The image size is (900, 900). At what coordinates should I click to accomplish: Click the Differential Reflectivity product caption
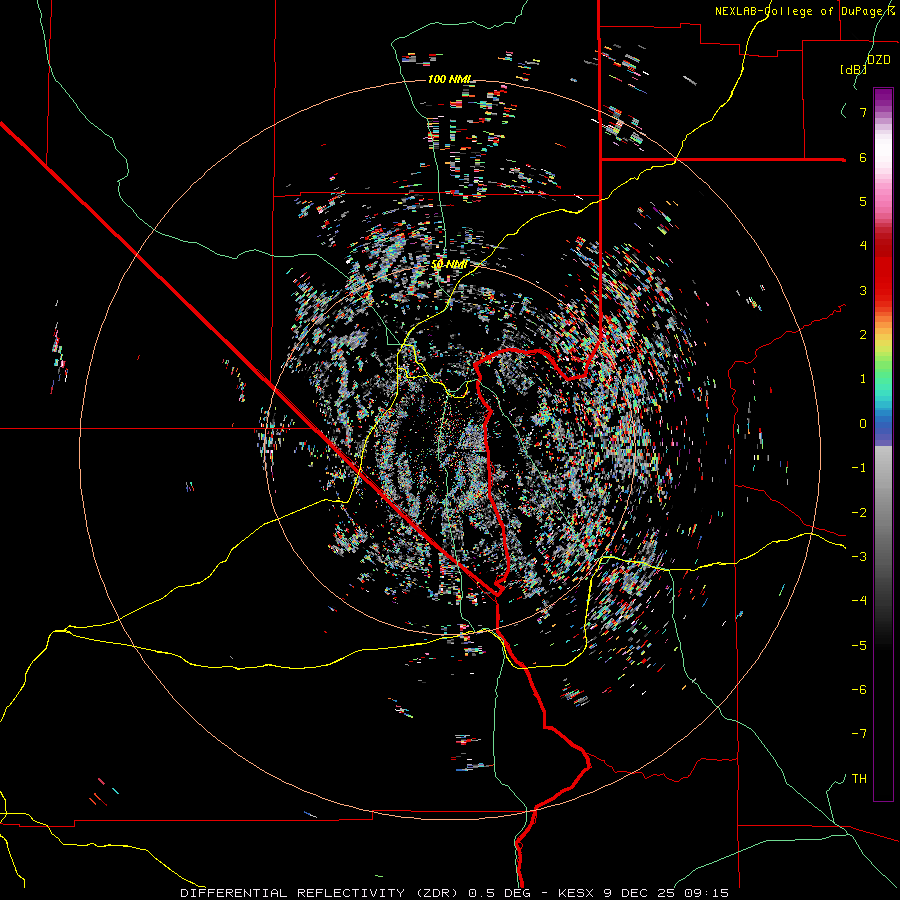coord(455,893)
